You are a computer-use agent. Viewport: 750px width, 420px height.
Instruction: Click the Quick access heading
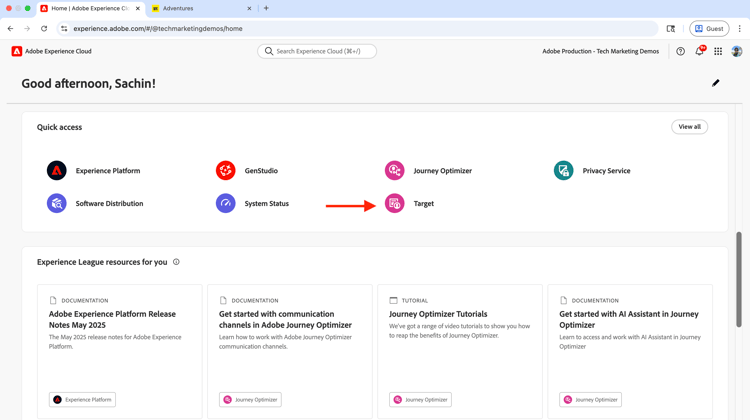(x=59, y=127)
